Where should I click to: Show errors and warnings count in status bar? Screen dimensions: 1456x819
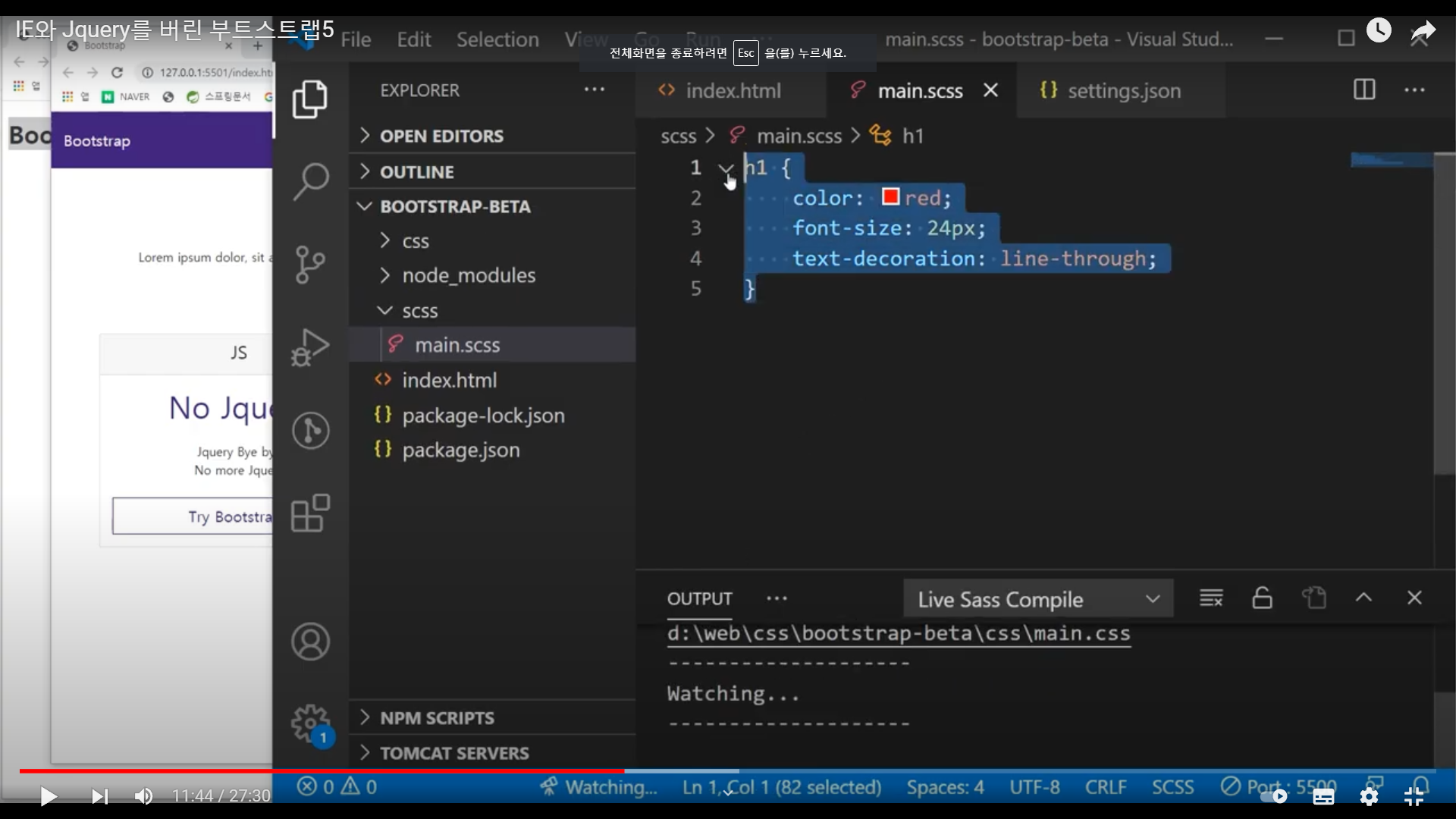point(337,787)
